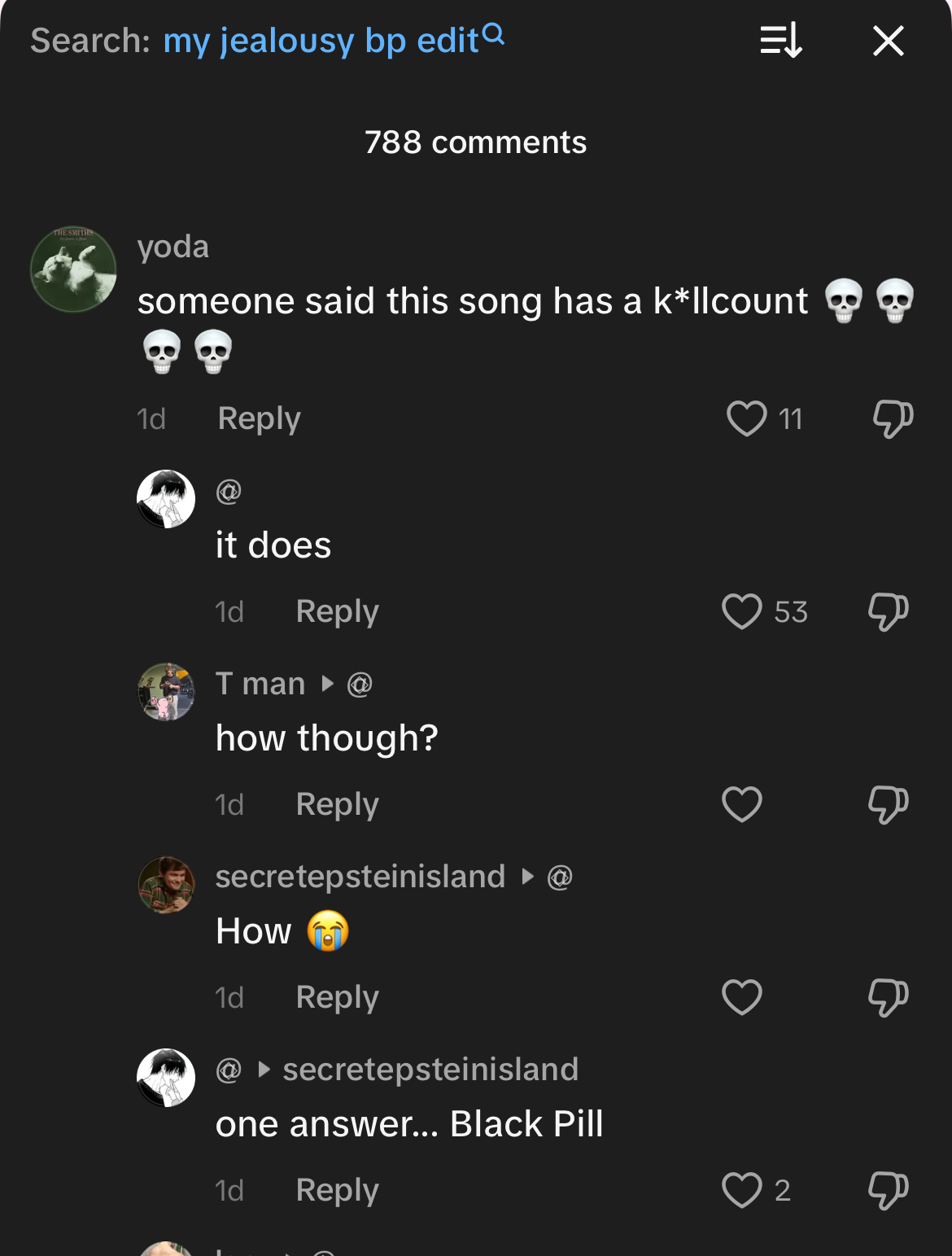Heart secretepsteinisland's 'How' reply
The width and height of the screenshot is (952, 1256).
point(741,998)
